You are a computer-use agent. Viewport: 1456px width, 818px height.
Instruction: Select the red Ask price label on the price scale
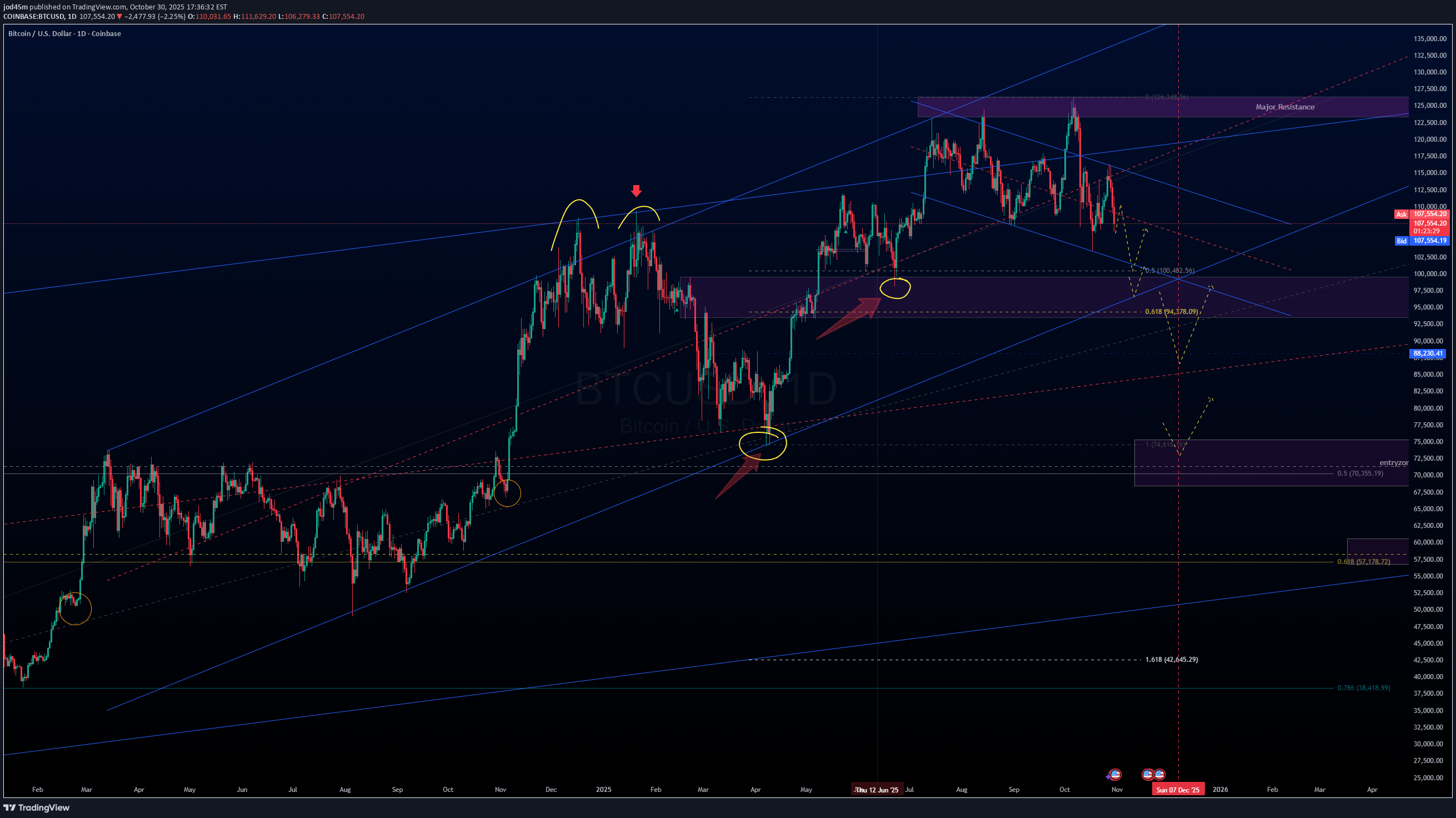(1402, 215)
